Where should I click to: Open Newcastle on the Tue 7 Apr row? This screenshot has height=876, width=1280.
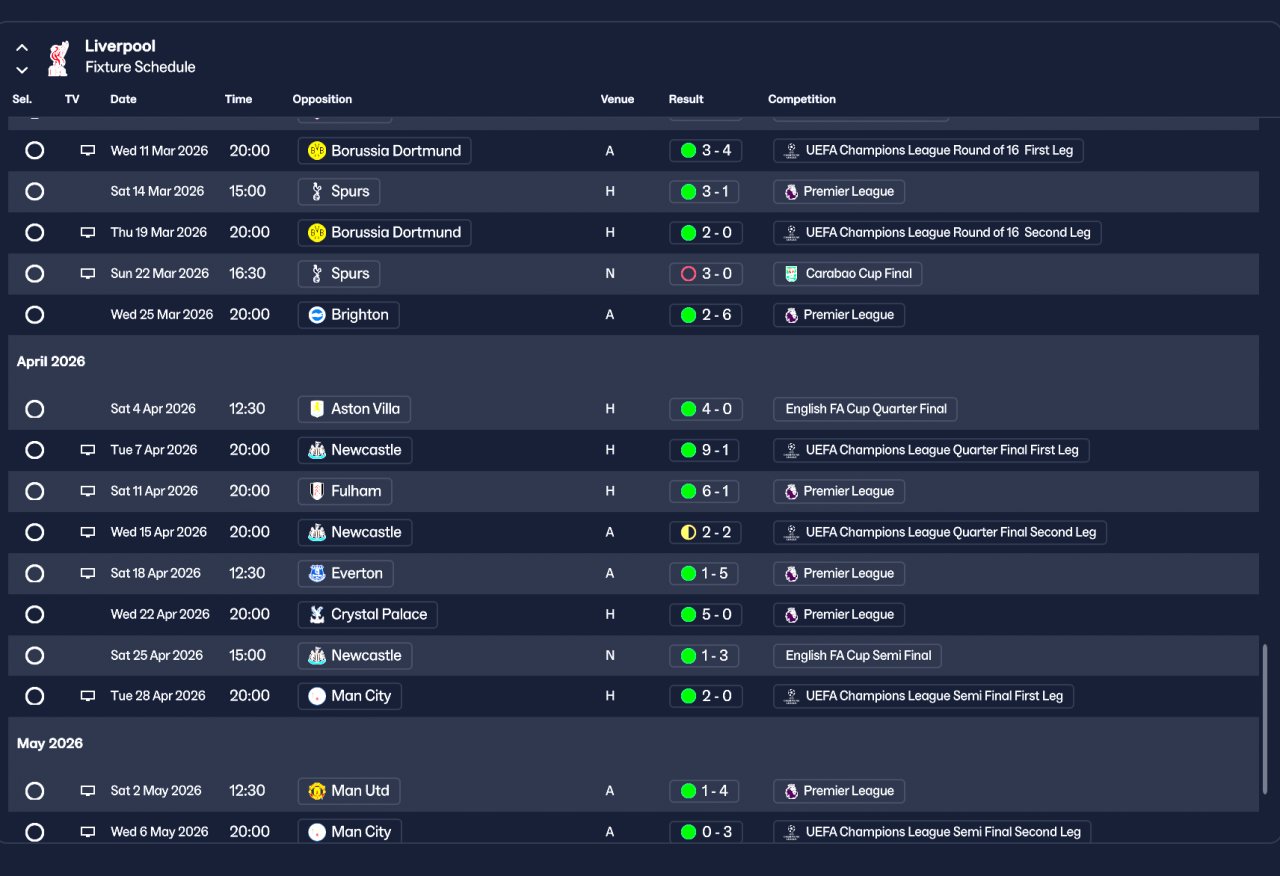pos(355,450)
